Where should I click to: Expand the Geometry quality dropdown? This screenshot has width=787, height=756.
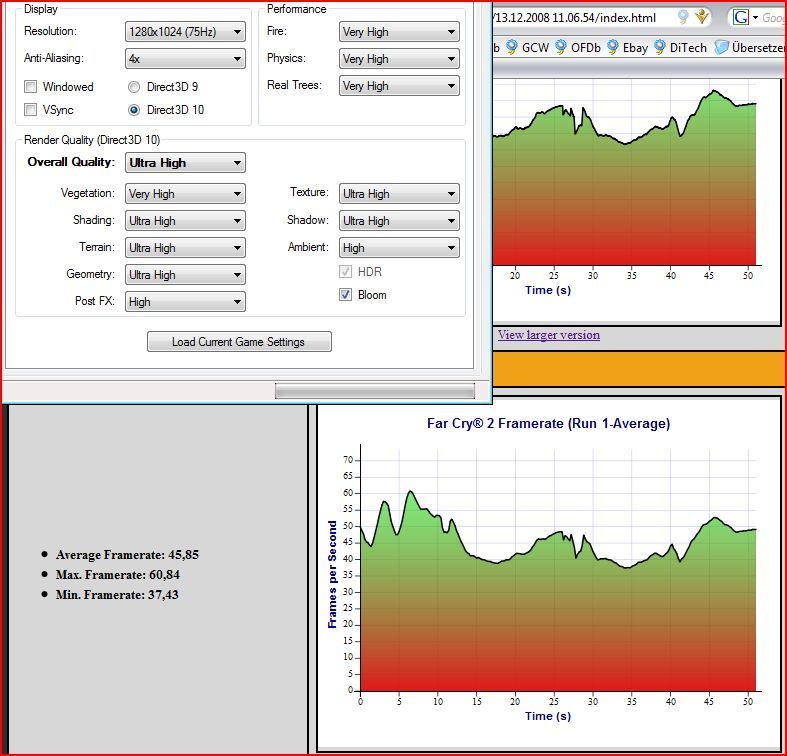pos(185,275)
